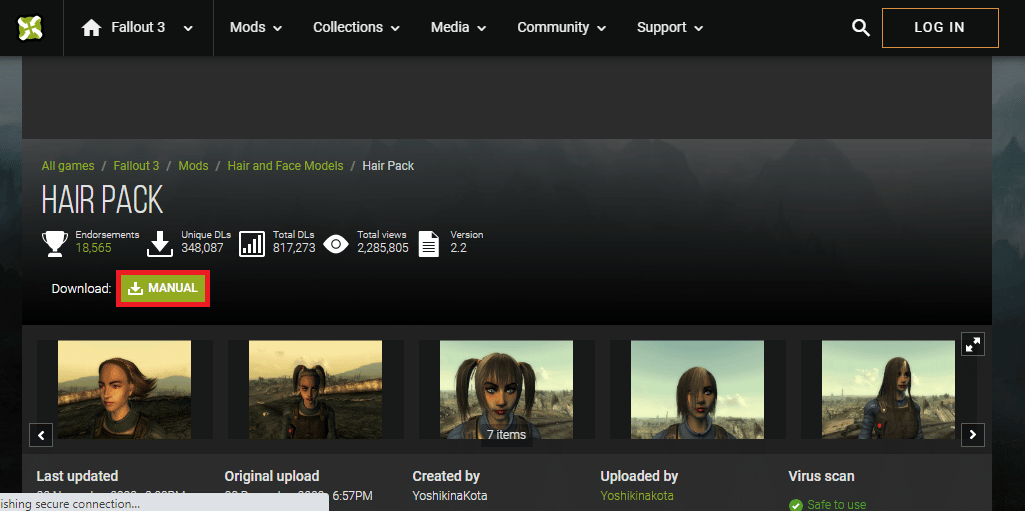Open fourth thumbnail with bob haircut

(x=697, y=389)
